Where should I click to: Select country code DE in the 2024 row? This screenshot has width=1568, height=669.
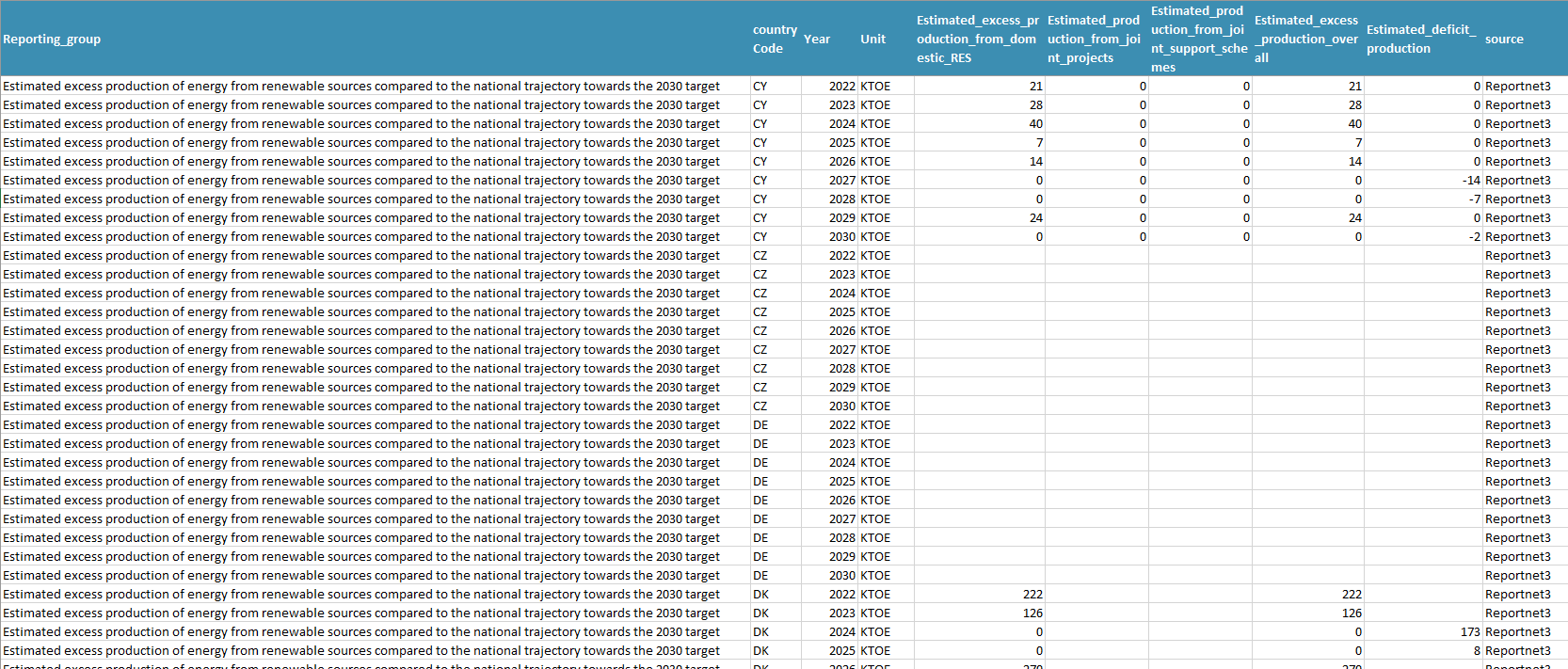tap(760, 462)
